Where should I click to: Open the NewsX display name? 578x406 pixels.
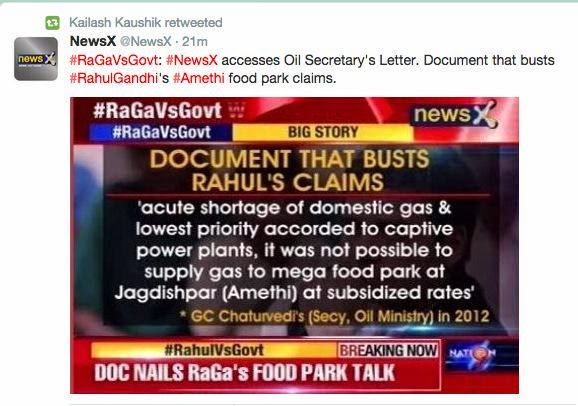tap(93, 41)
